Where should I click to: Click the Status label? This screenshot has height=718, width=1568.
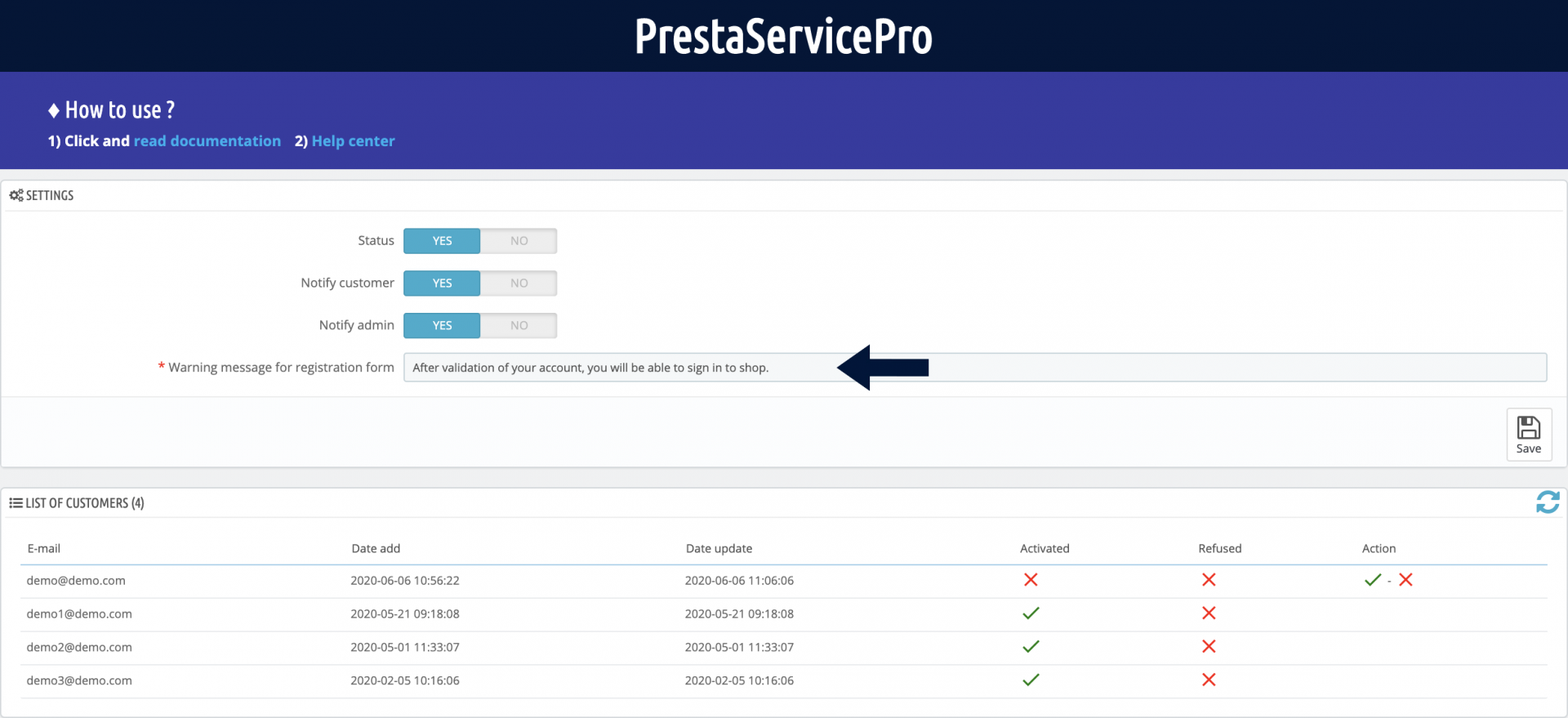376,240
